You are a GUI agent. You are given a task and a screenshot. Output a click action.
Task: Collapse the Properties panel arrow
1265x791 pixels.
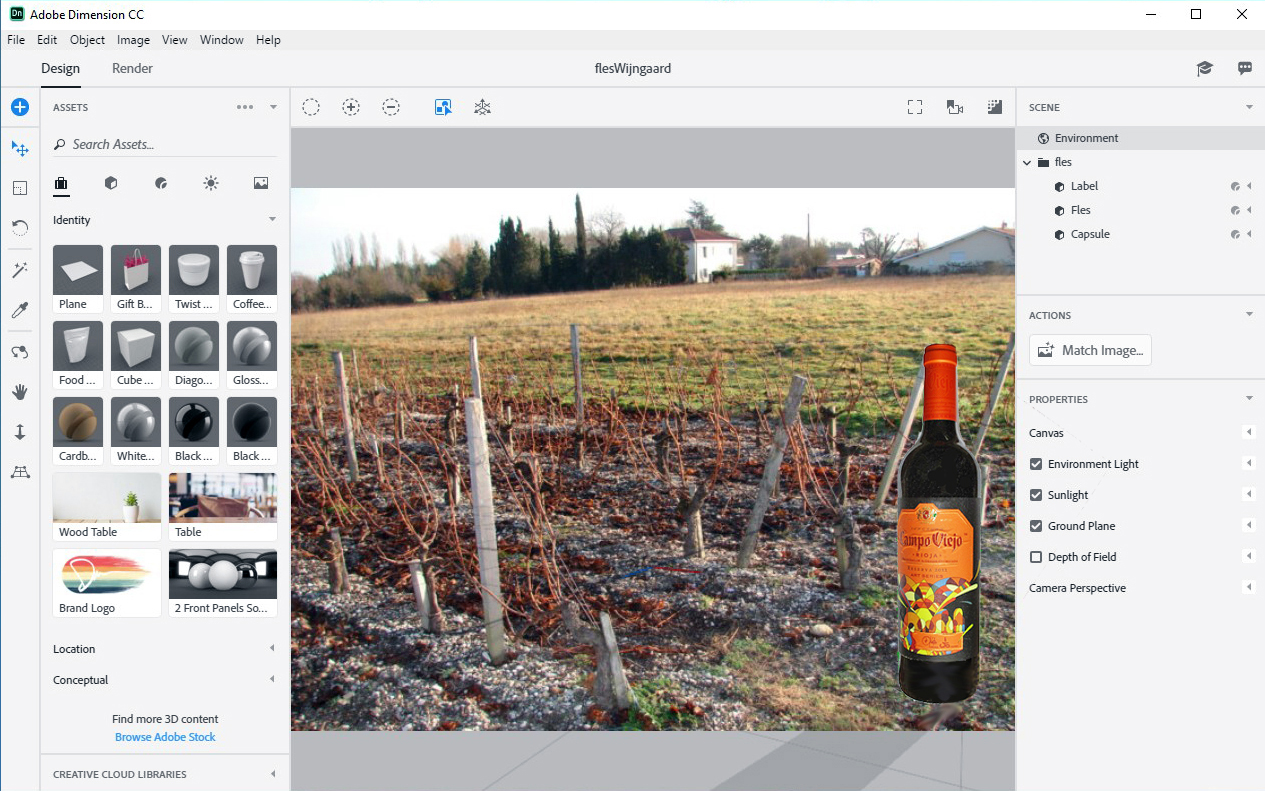click(x=1249, y=399)
